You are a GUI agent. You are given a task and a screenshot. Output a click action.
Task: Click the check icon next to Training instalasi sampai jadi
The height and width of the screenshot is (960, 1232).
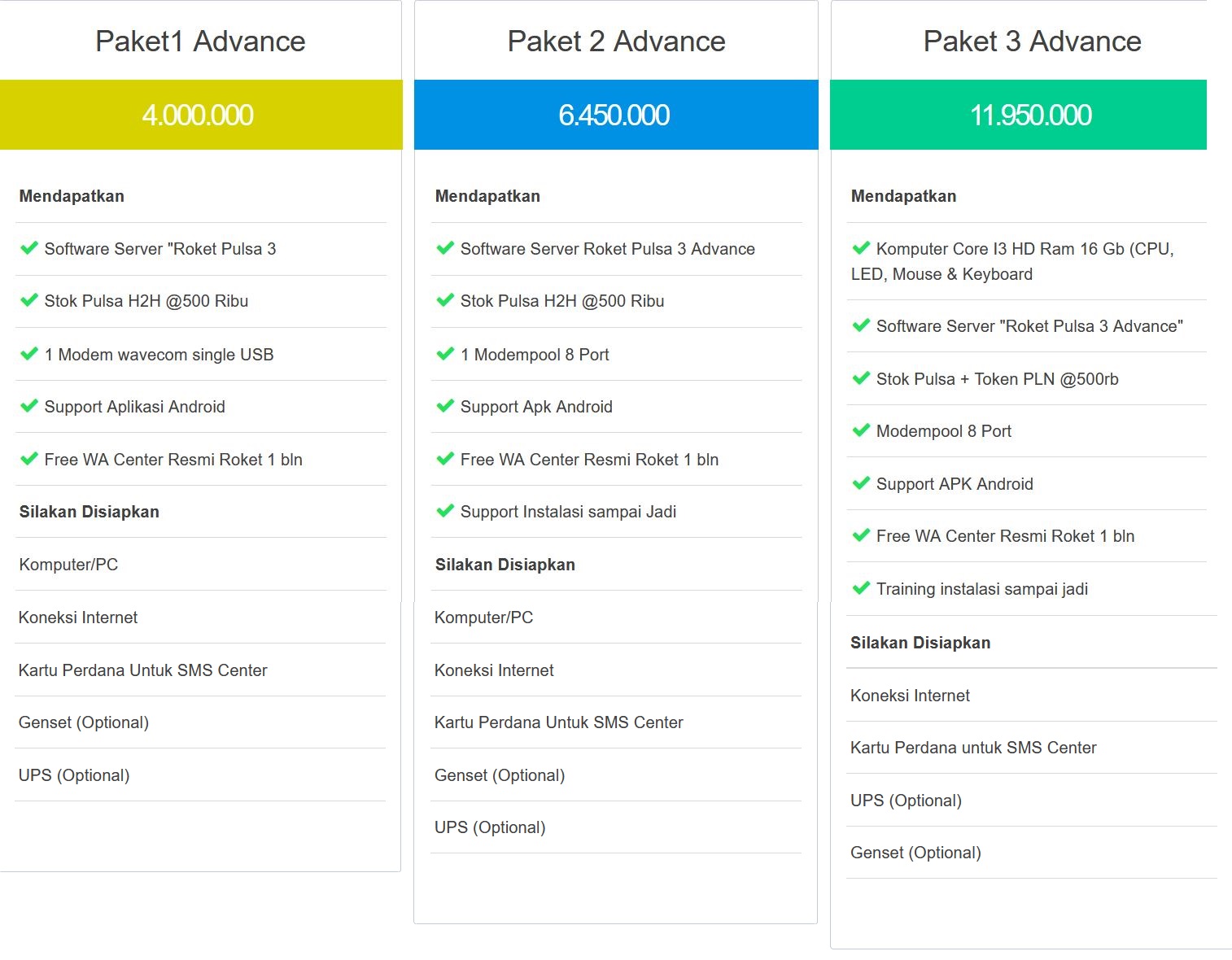click(861, 588)
